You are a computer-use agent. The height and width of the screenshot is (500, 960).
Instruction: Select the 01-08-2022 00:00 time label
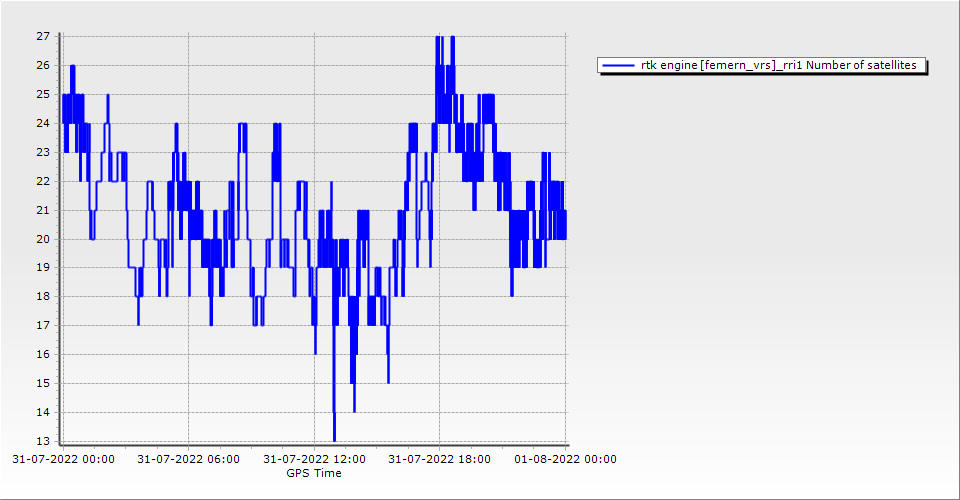[x=565, y=459]
